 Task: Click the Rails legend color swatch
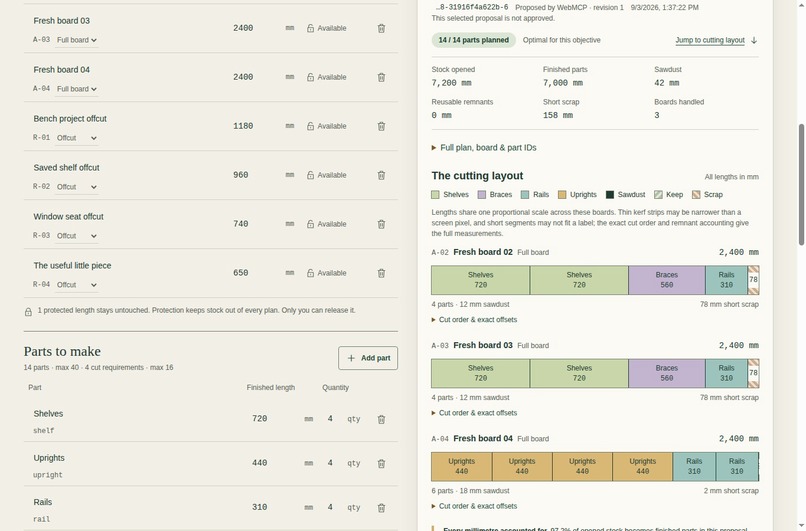(525, 195)
